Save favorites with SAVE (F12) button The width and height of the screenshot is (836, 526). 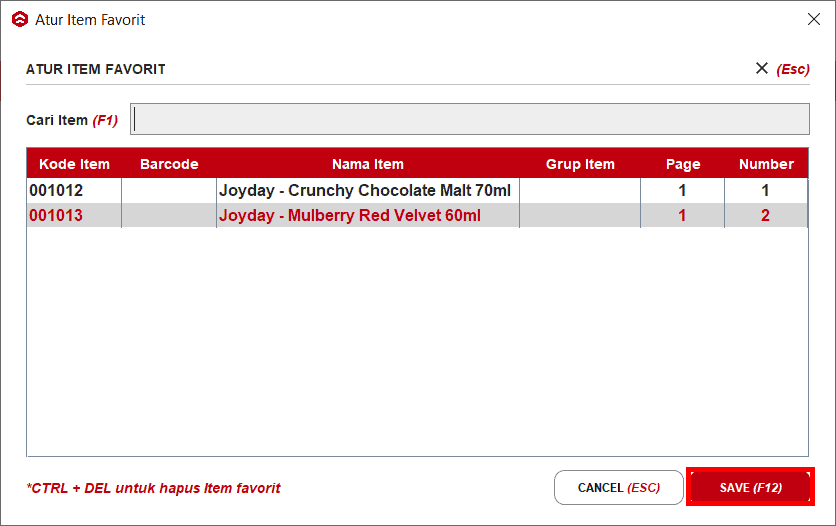click(750, 487)
